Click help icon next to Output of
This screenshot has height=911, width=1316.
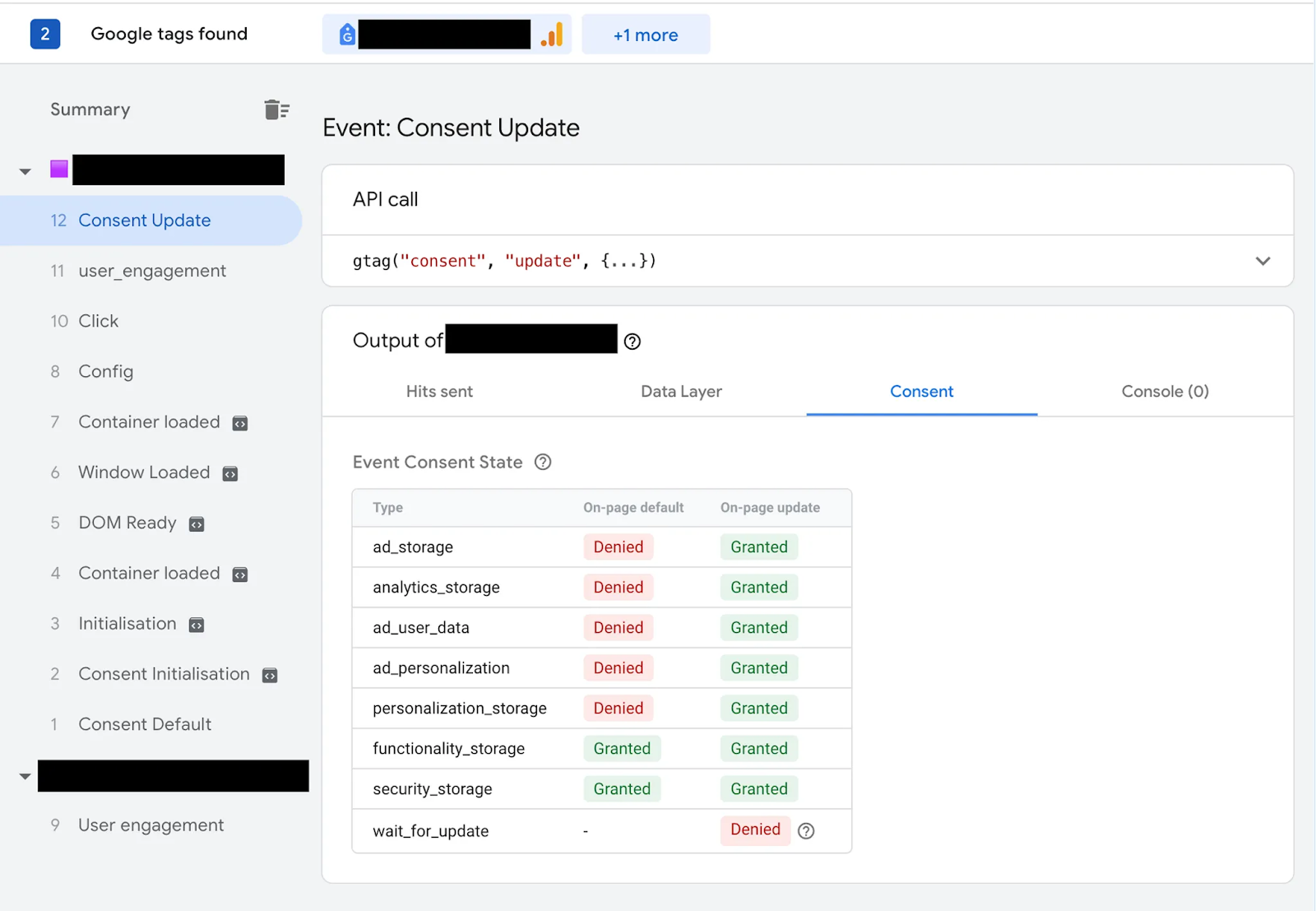coord(632,342)
